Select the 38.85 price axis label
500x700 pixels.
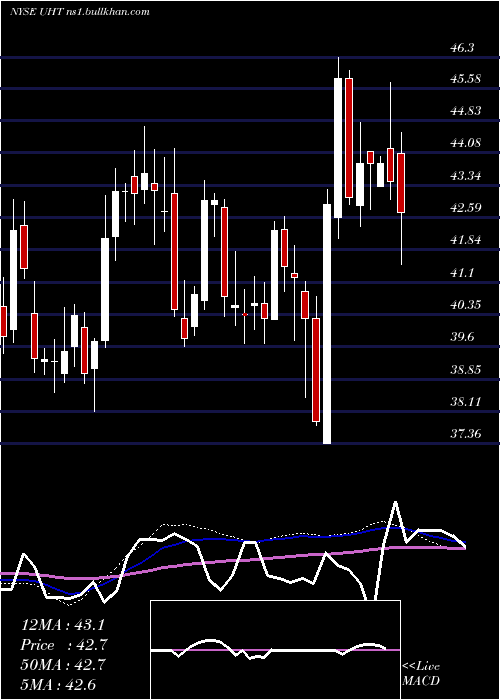click(466, 370)
